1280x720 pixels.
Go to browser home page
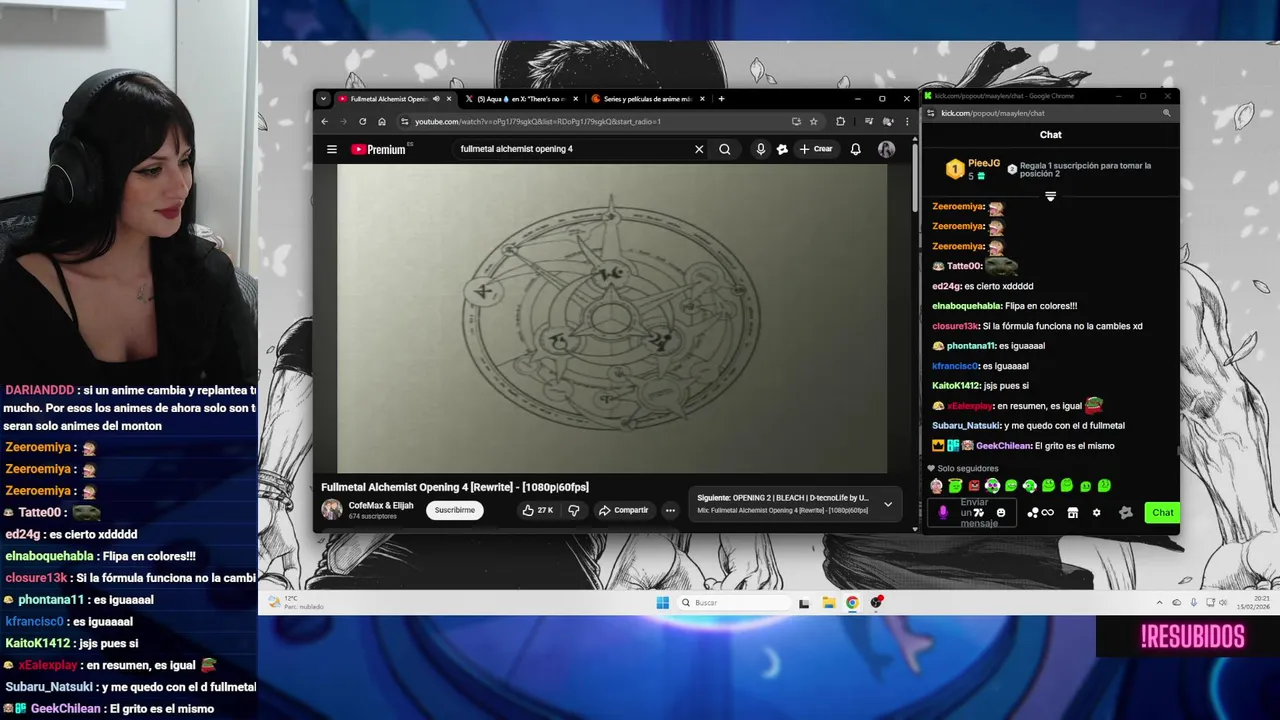click(x=381, y=122)
